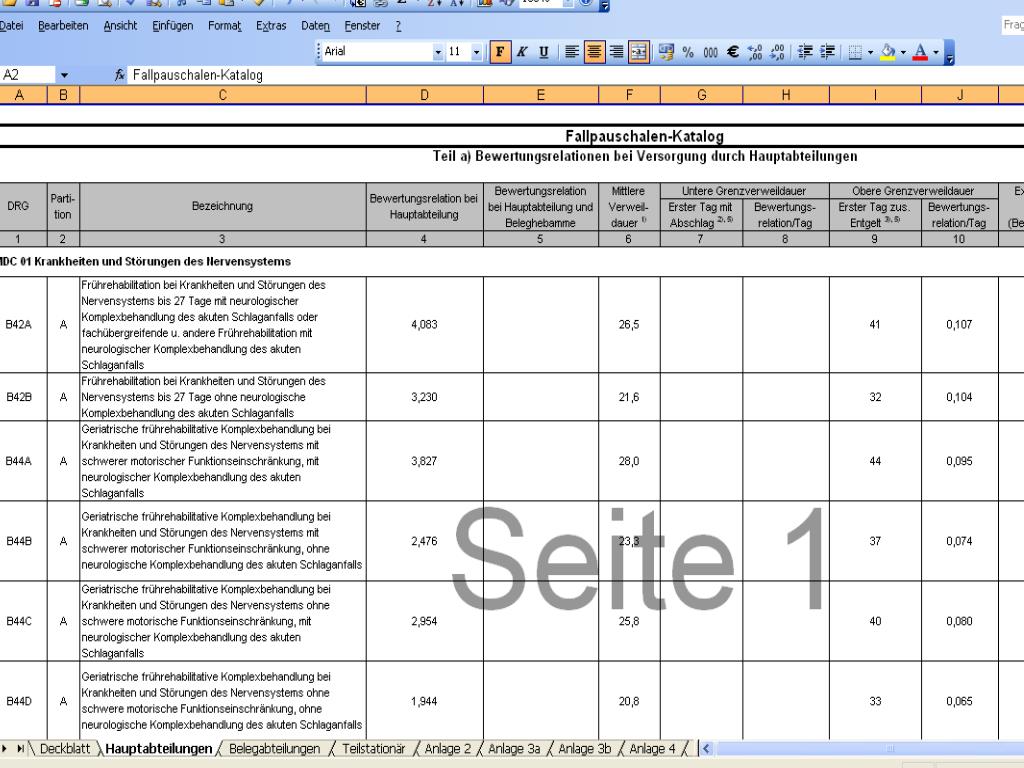Open the Daten menu
The width and height of the screenshot is (1024, 768).
[x=315, y=25]
